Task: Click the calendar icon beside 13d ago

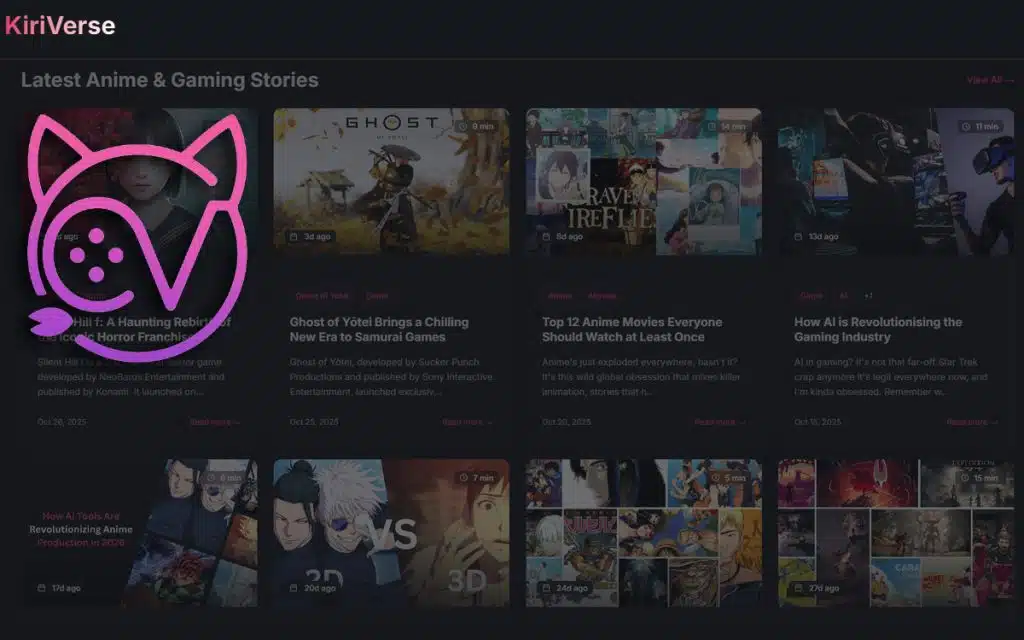Action: tap(798, 236)
